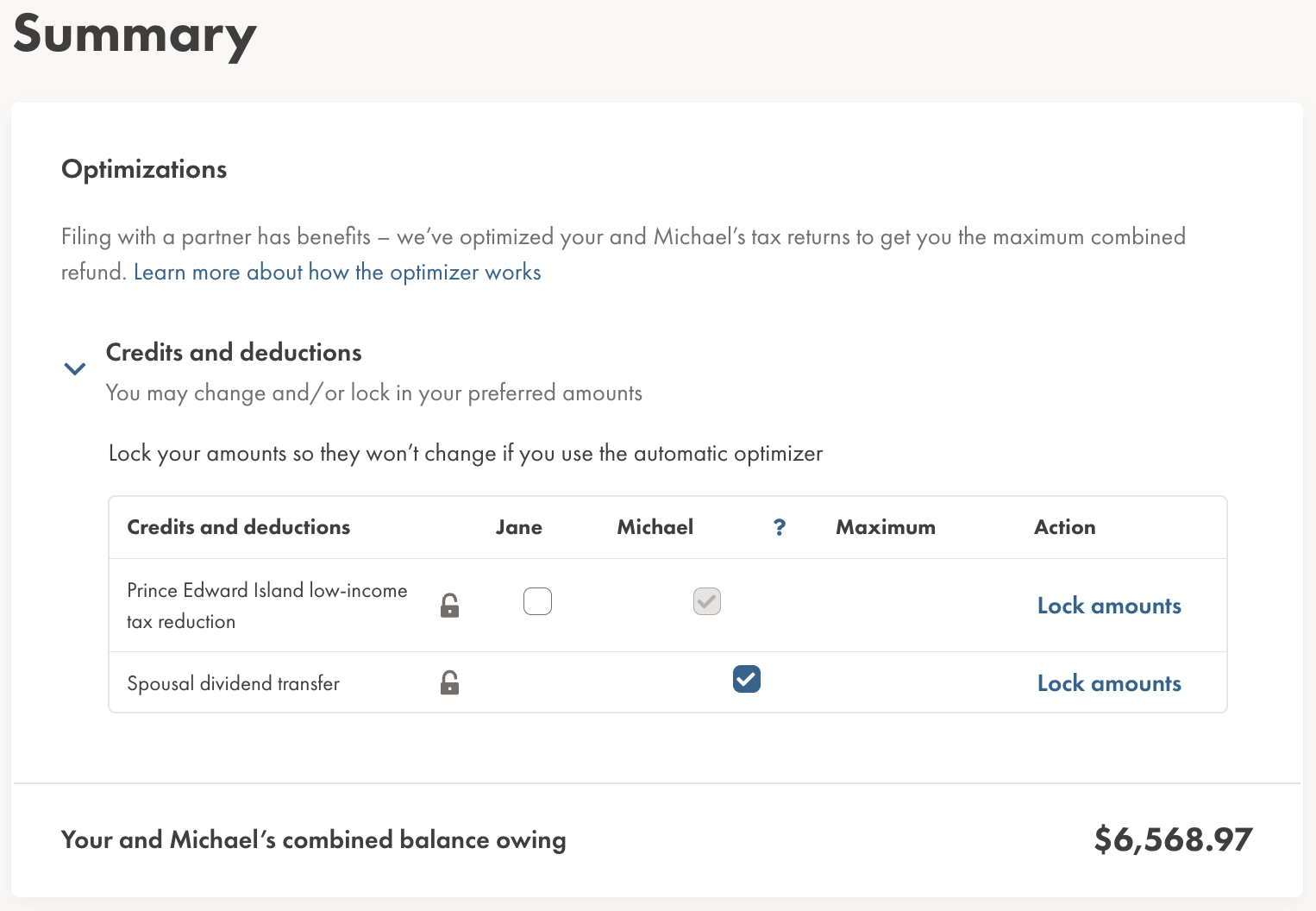Image resolution: width=1316 pixels, height=911 pixels.
Task: Click the 'Credits and deductions' section heading
Action: 234,352
